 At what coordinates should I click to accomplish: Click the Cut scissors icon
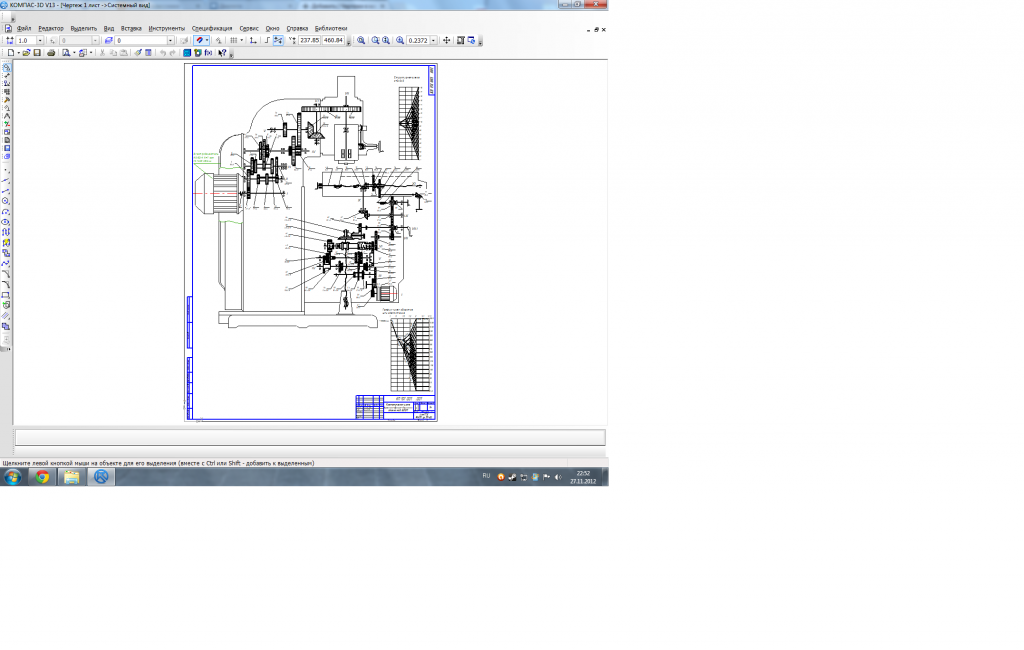[x=103, y=53]
